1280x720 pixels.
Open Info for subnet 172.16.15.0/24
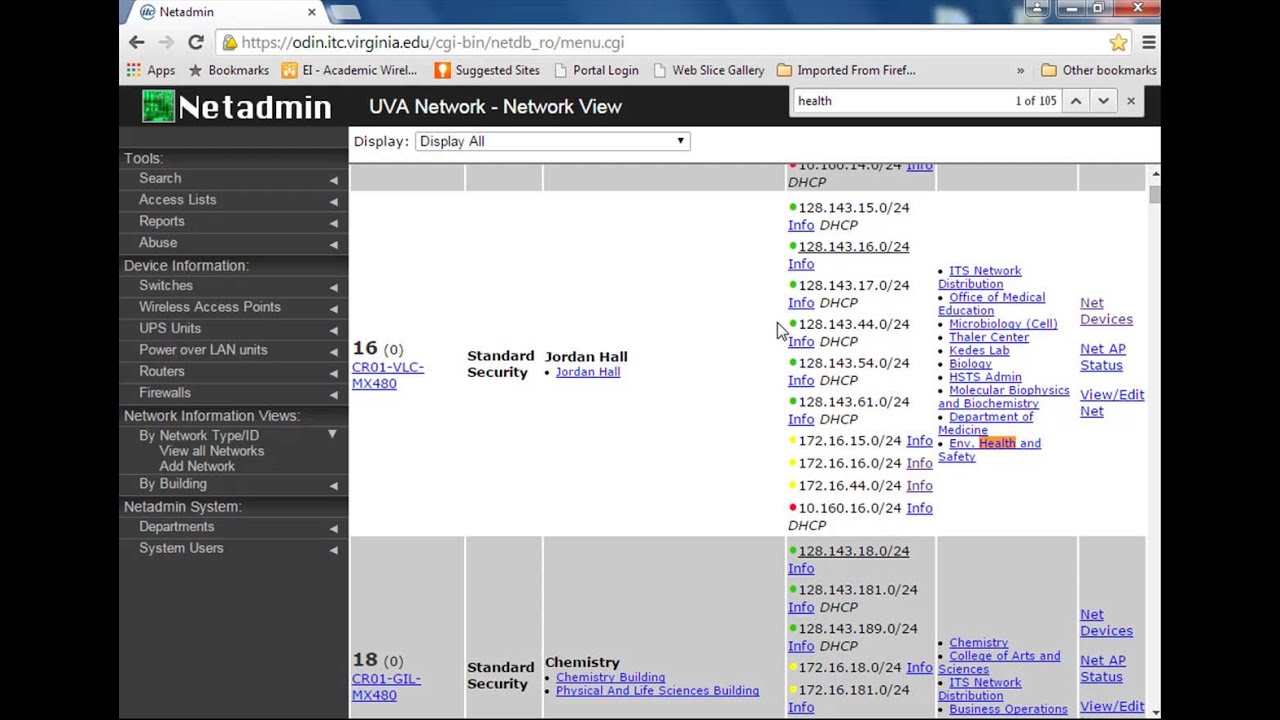click(x=919, y=441)
